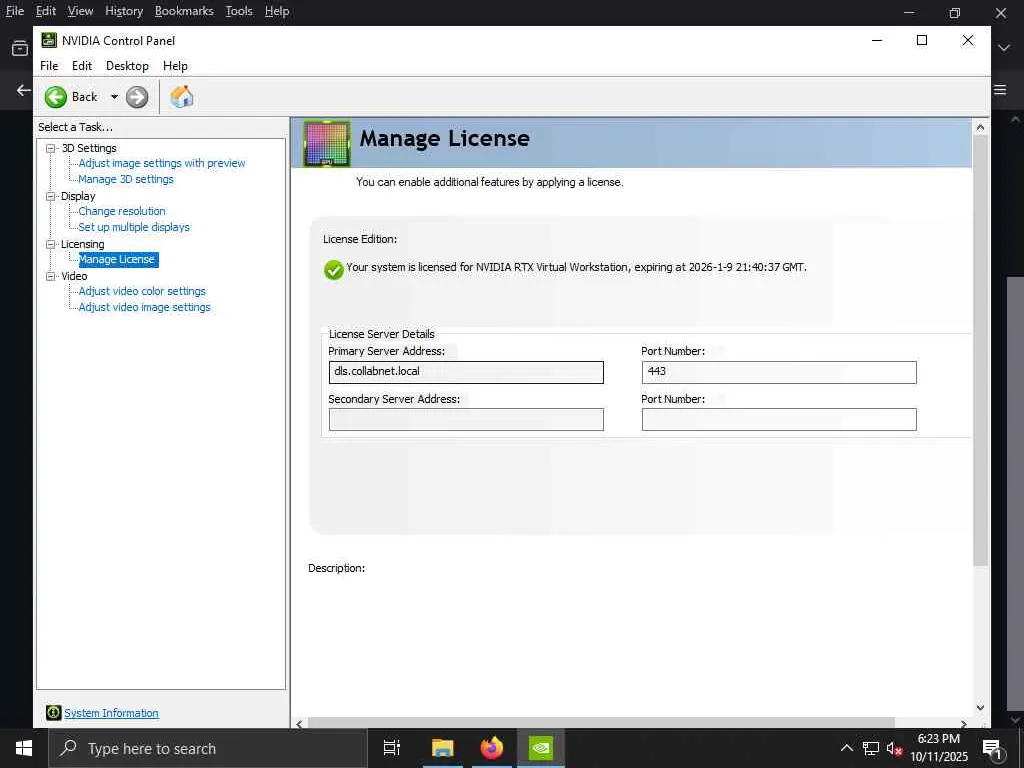Click the vertical scrollbar up arrow
This screenshot has height=768, width=1024.
point(980,127)
